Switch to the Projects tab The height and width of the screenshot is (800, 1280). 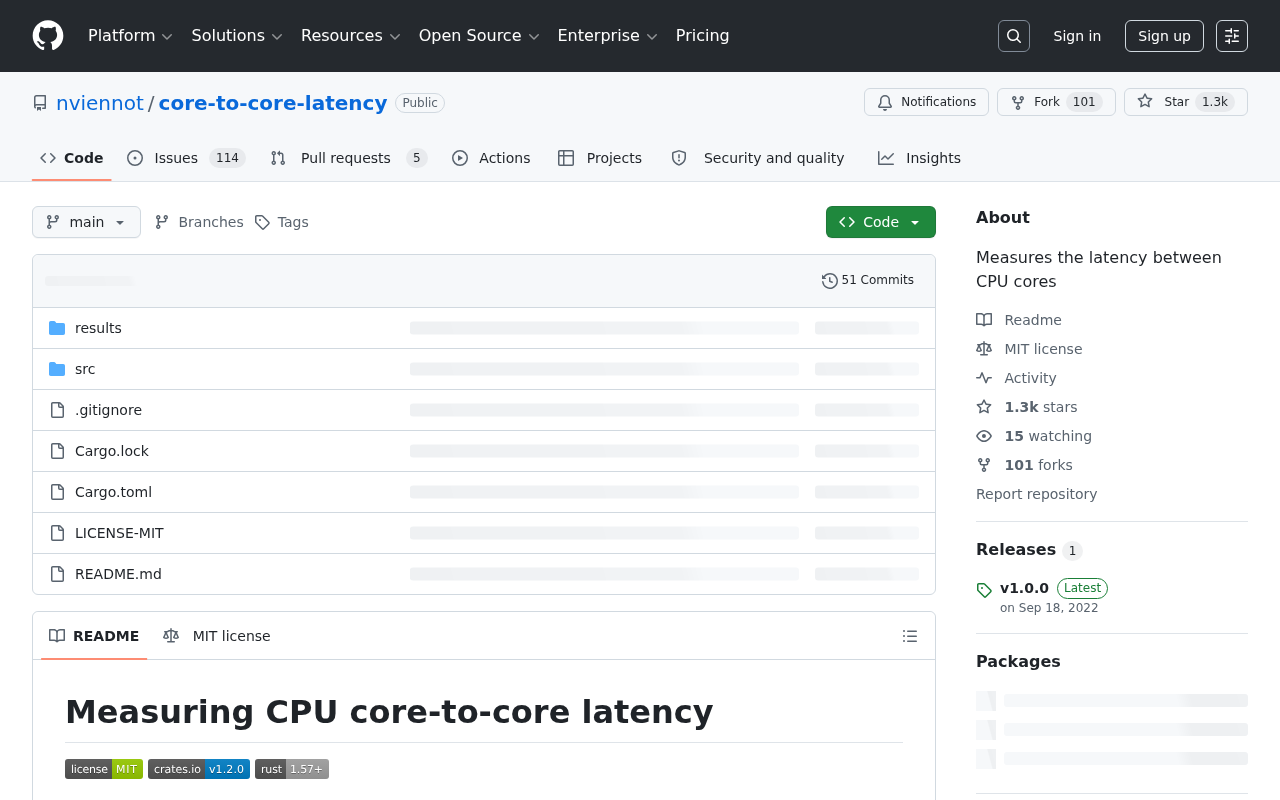coord(600,158)
